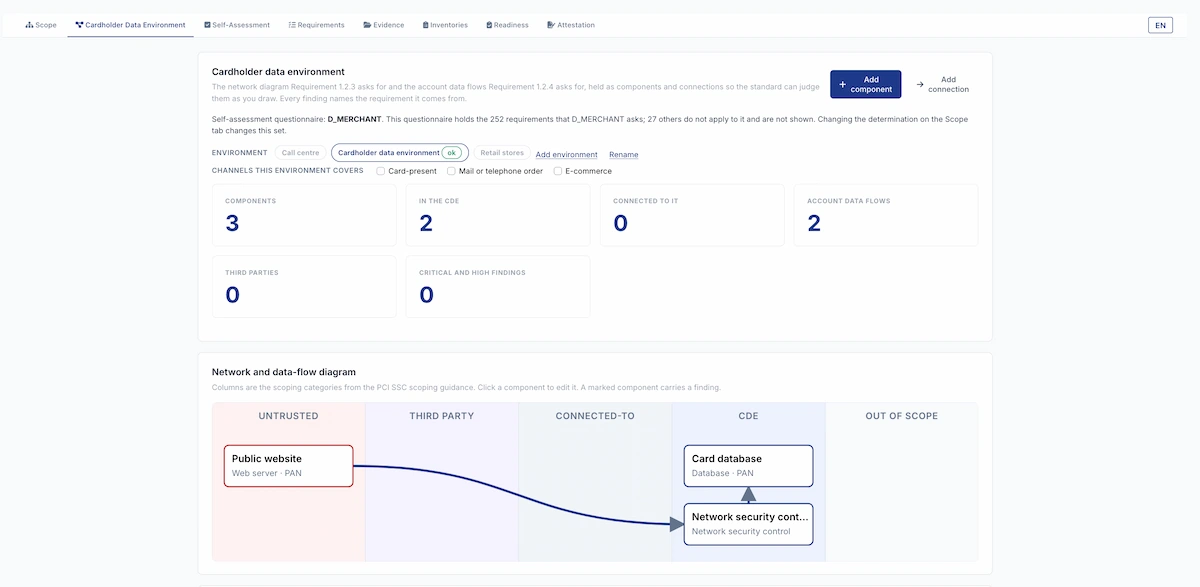Open the Attestation tab
The image size is (1200, 587).
pyautogui.click(x=571, y=25)
